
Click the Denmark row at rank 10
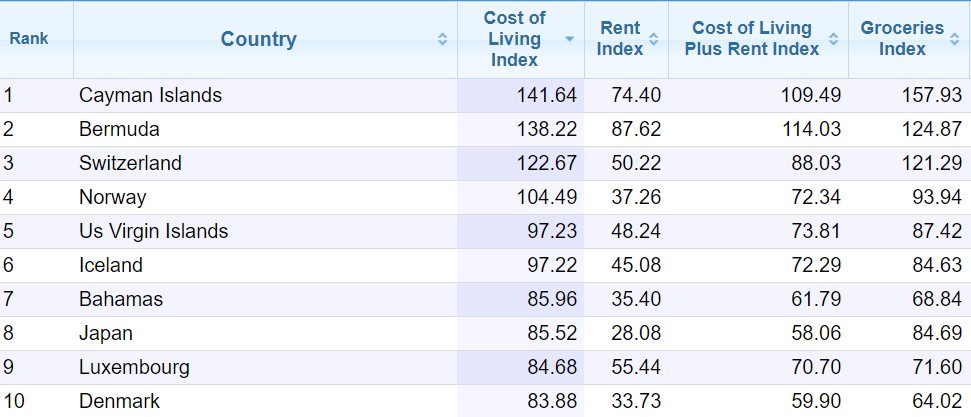tap(486, 401)
